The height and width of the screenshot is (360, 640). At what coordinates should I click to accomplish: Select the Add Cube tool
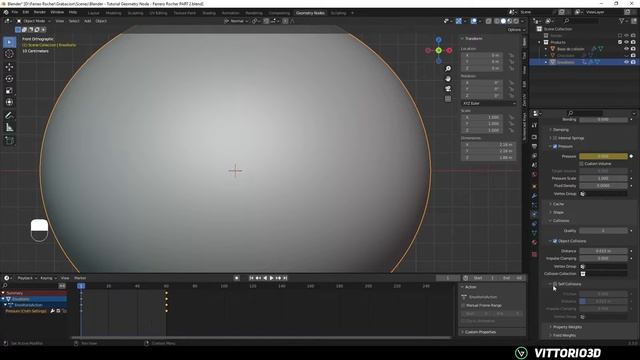pyautogui.click(x=9, y=141)
